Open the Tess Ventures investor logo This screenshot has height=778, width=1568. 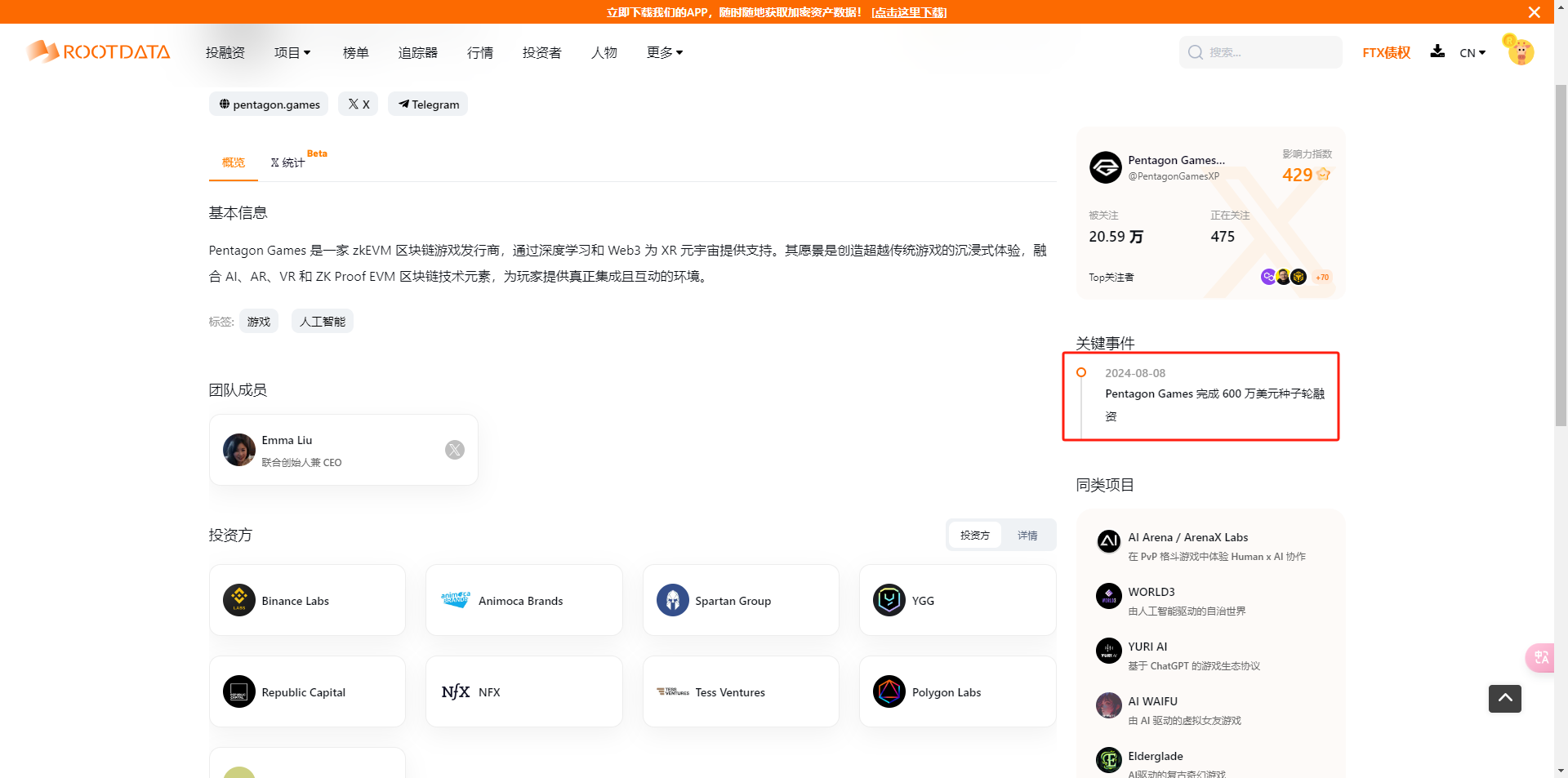coord(673,691)
